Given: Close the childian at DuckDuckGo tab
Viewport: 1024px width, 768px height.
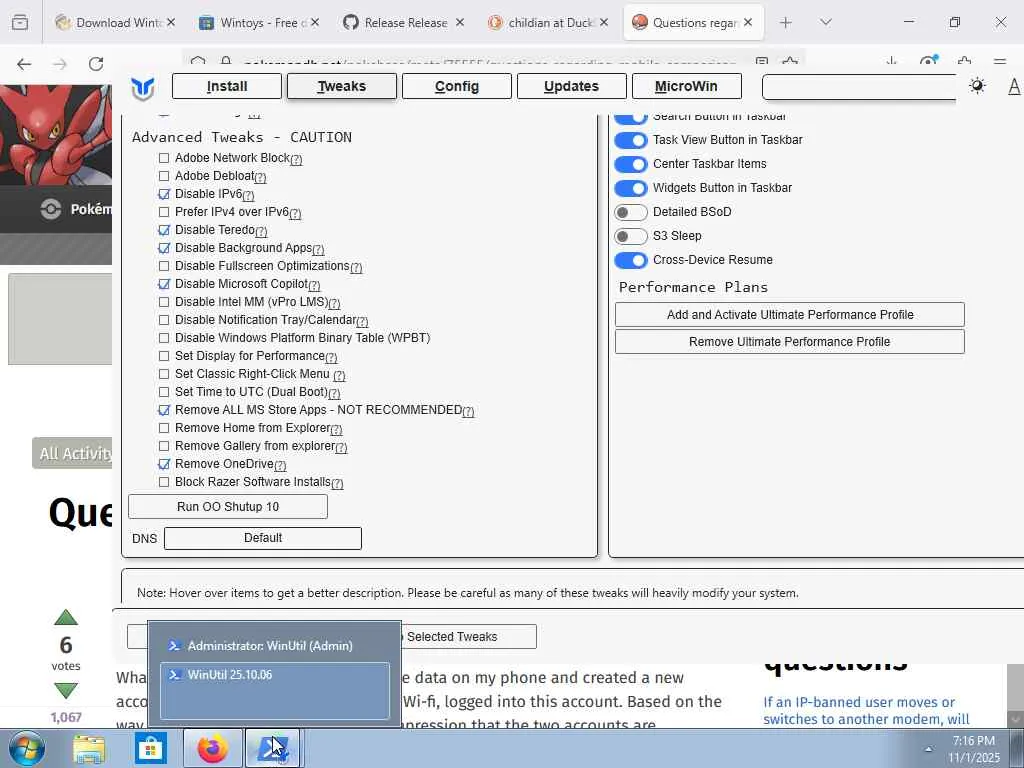Looking at the screenshot, I should pos(603,22).
